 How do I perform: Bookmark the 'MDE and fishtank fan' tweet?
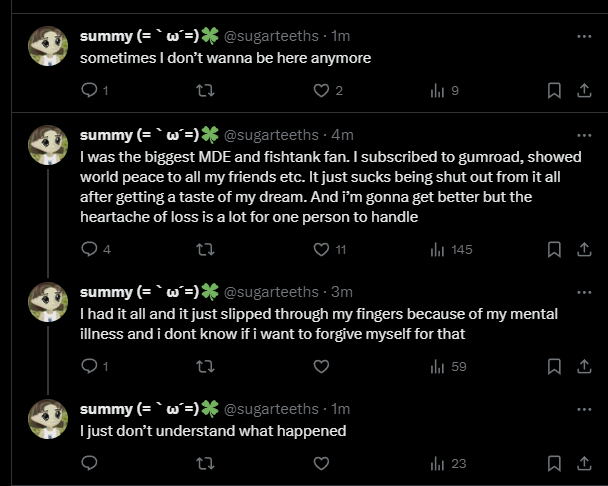pyautogui.click(x=554, y=249)
